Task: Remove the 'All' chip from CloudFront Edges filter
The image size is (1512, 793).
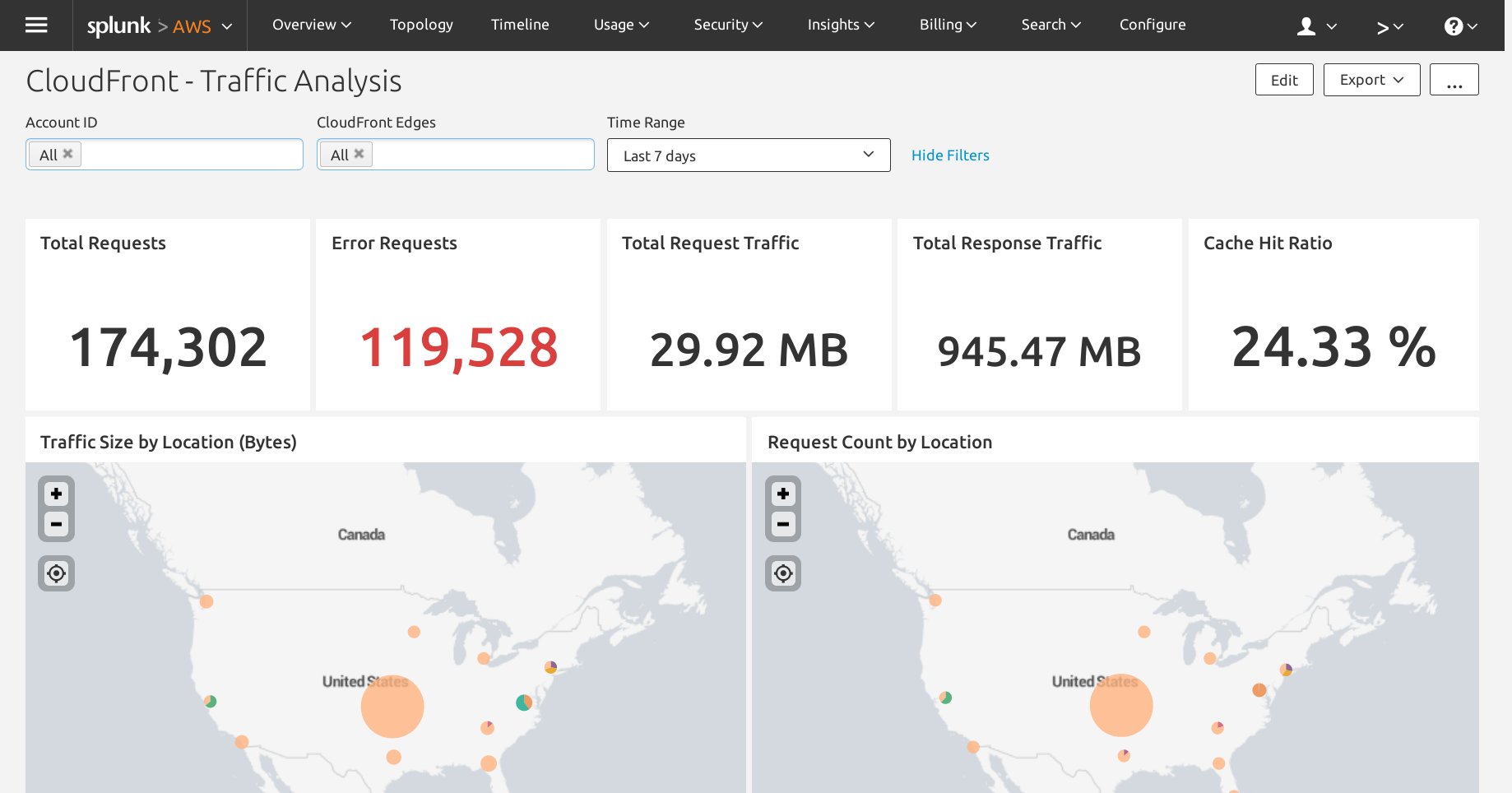Action: (x=359, y=154)
